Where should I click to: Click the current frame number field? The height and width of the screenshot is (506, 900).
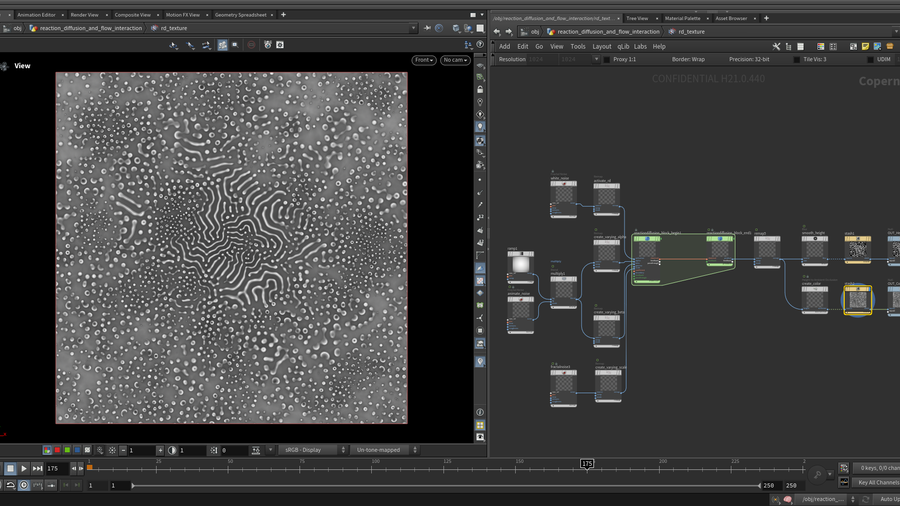tap(55, 468)
